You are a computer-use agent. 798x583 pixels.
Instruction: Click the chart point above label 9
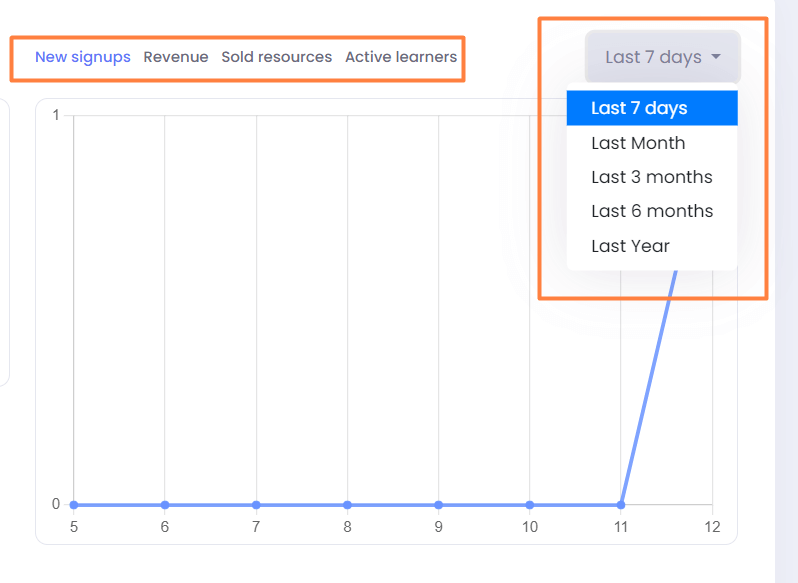438,505
